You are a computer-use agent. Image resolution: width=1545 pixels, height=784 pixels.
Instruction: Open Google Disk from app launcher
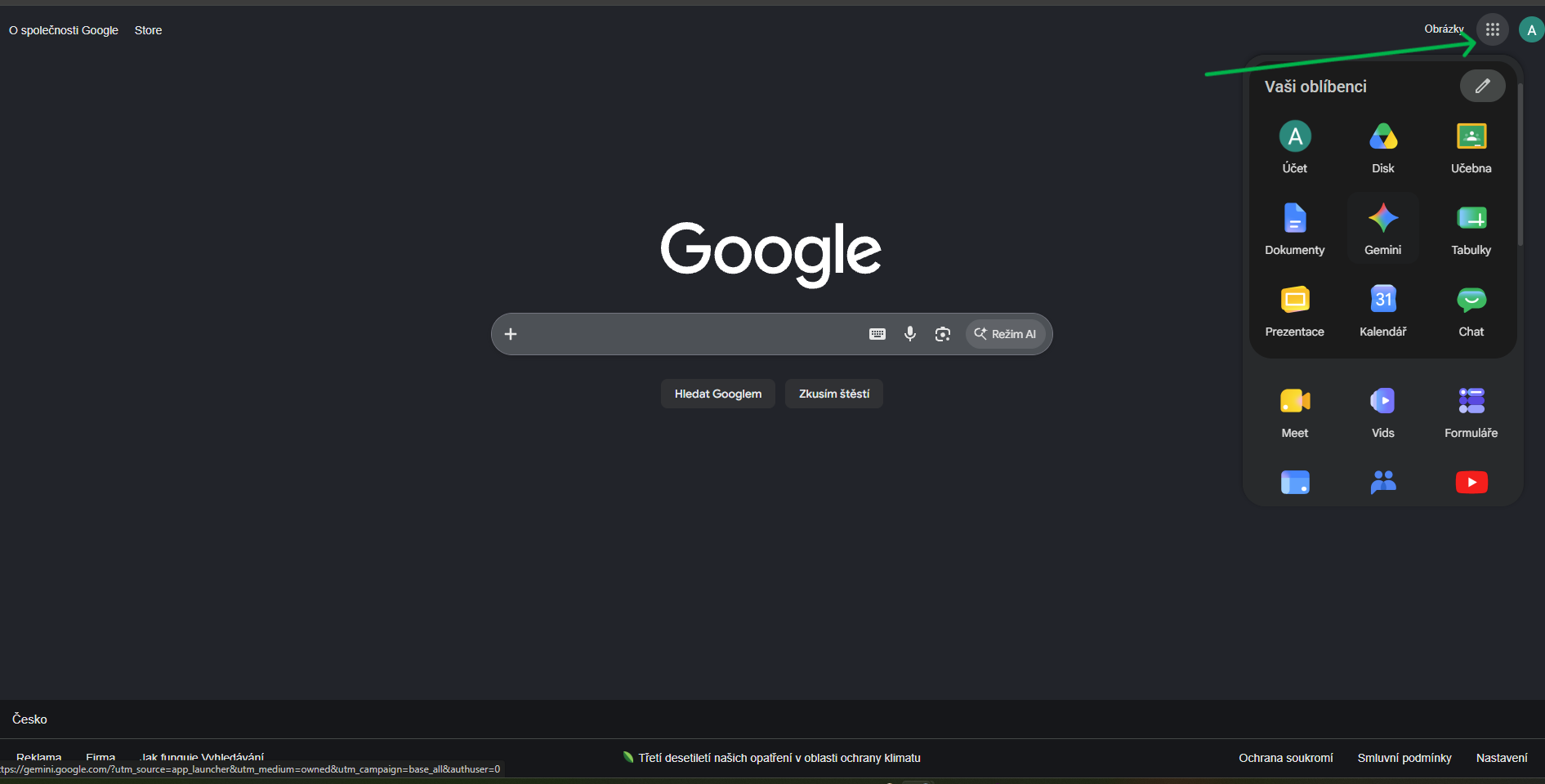pos(1382,146)
